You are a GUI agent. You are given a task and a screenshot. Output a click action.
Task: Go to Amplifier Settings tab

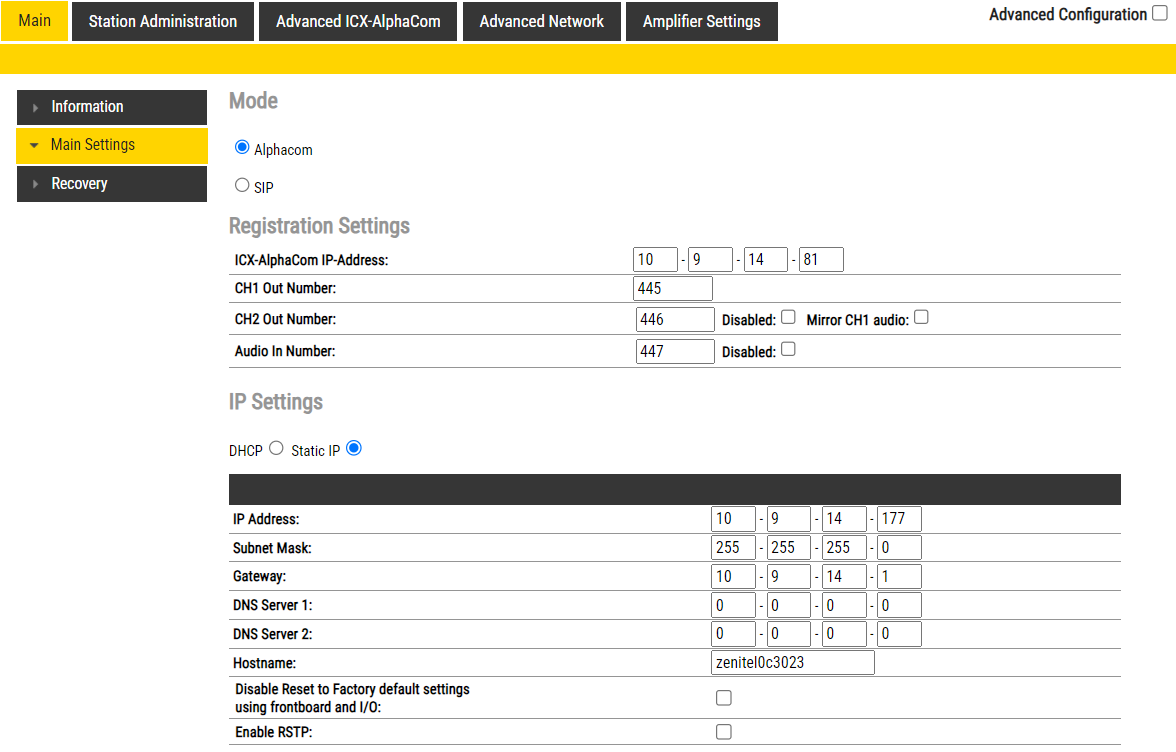(x=701, y=21)
